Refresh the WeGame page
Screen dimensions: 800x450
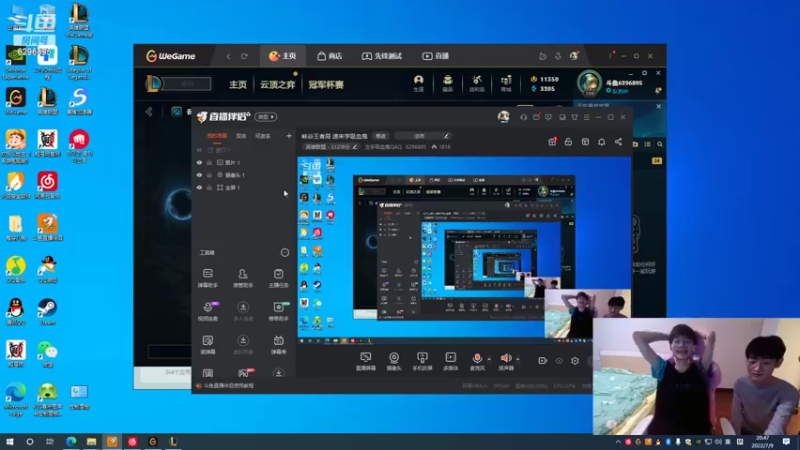[244, 56]
